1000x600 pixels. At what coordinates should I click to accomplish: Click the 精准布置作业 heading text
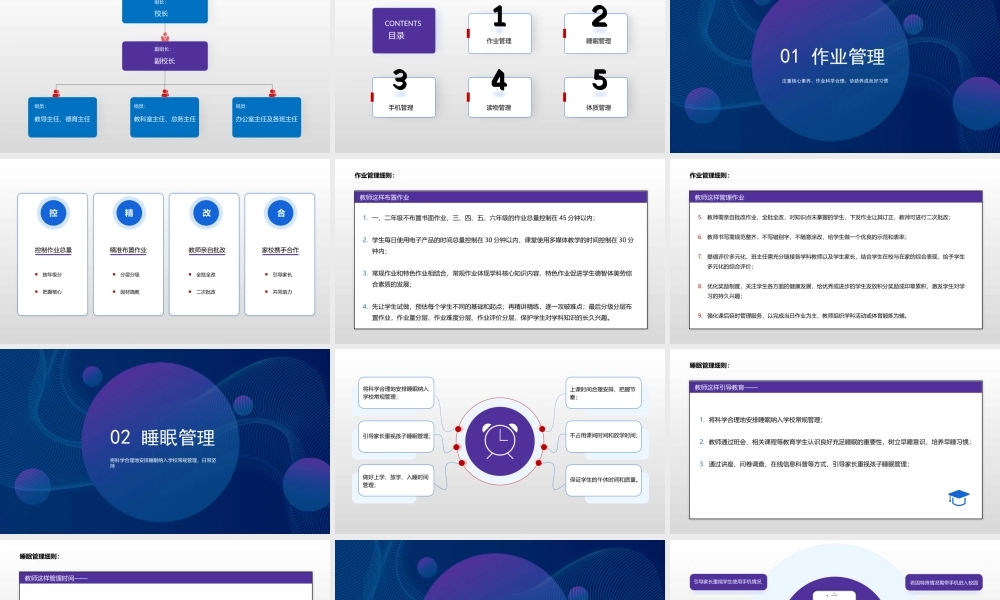tap(128, 250)
